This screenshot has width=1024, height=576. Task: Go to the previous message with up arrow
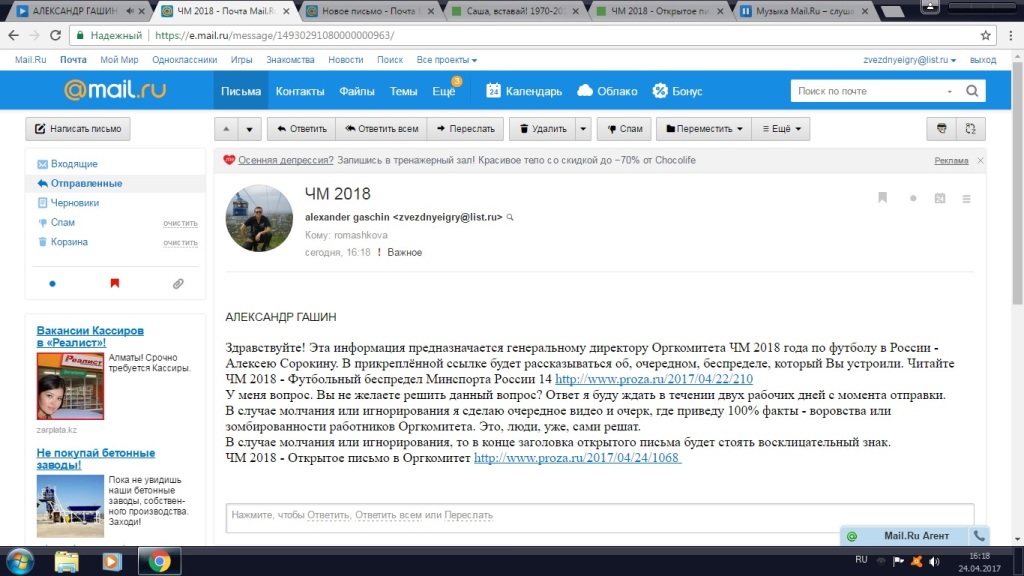click(226, 129)
